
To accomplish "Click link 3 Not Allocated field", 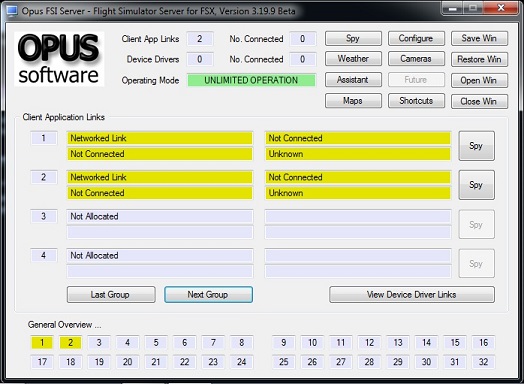I will [x=160, y=217].
